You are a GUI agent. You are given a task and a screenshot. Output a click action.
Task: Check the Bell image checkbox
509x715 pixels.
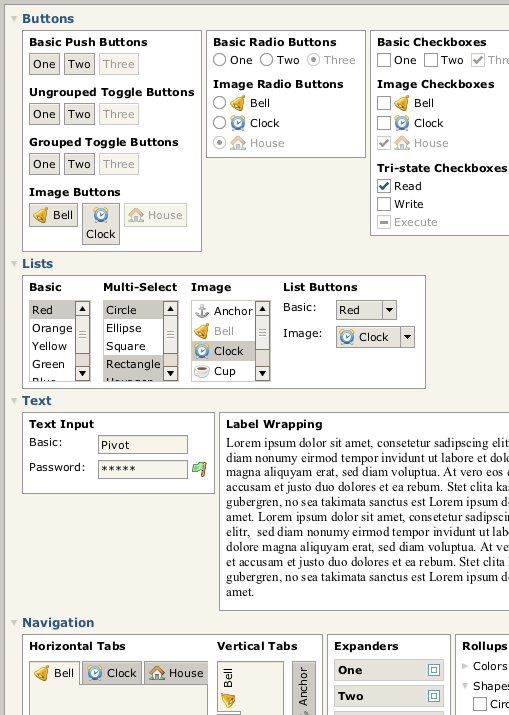click(384, 103)
